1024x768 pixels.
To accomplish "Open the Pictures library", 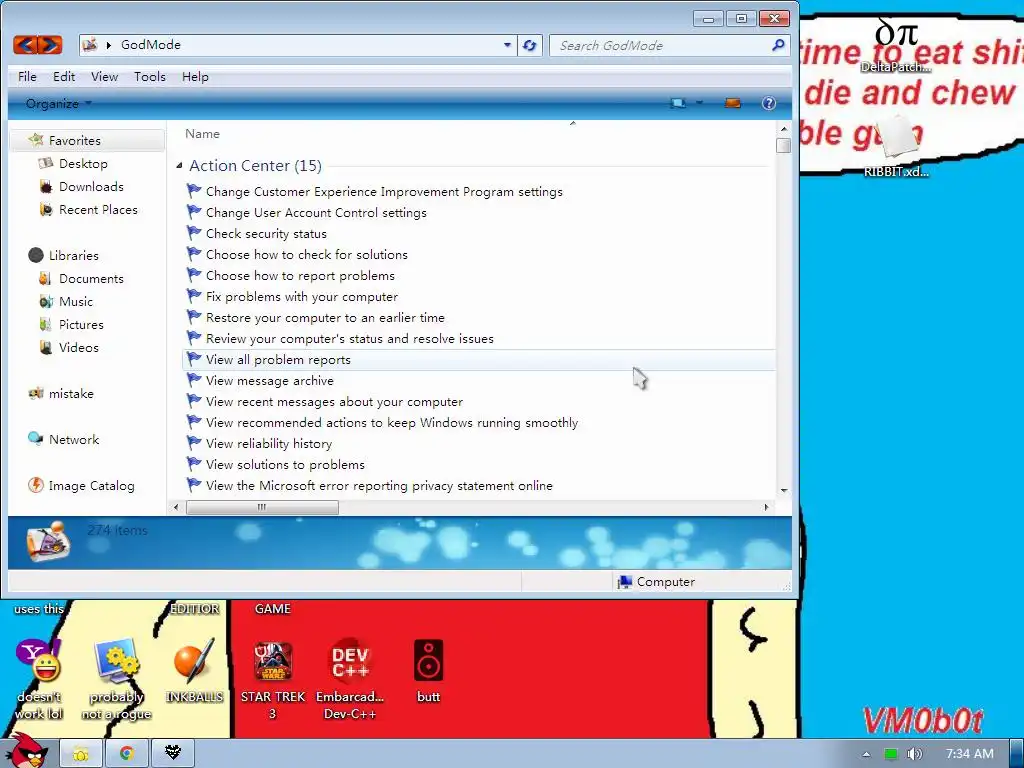I will pos(81,324).
